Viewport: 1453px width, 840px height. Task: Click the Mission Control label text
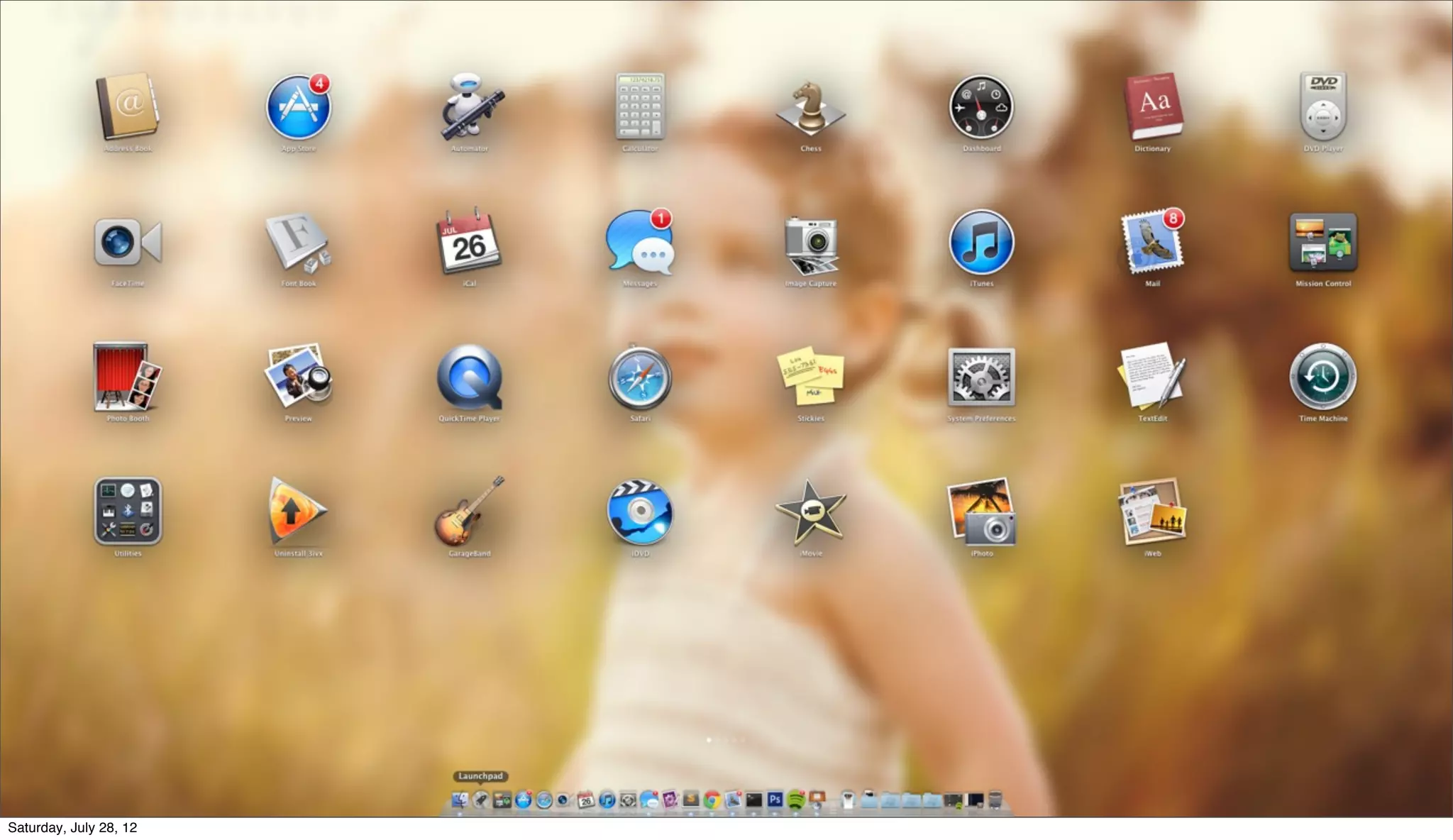[x=1322, y=283]
